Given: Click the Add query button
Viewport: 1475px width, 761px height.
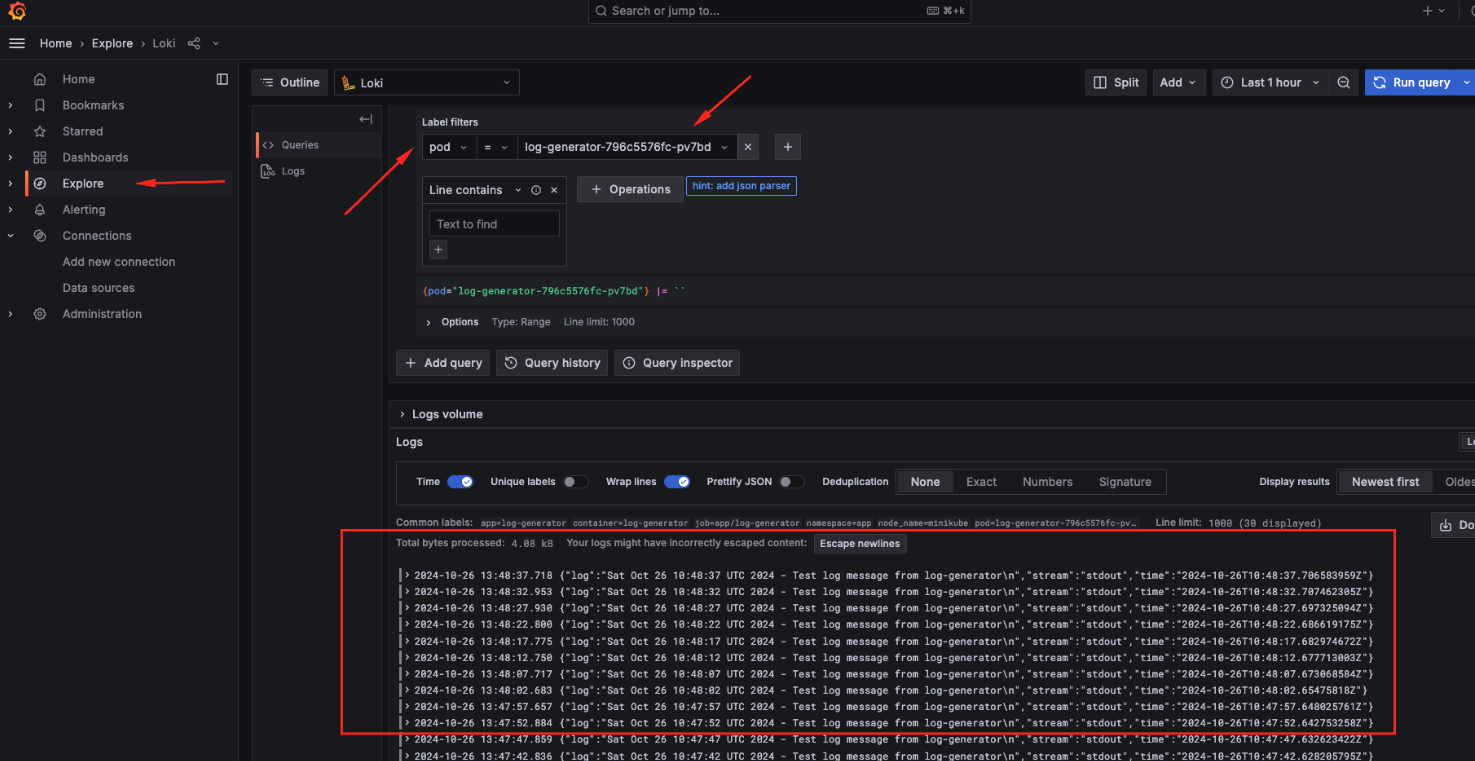Looking at the screenshot, I should [443, 363].
